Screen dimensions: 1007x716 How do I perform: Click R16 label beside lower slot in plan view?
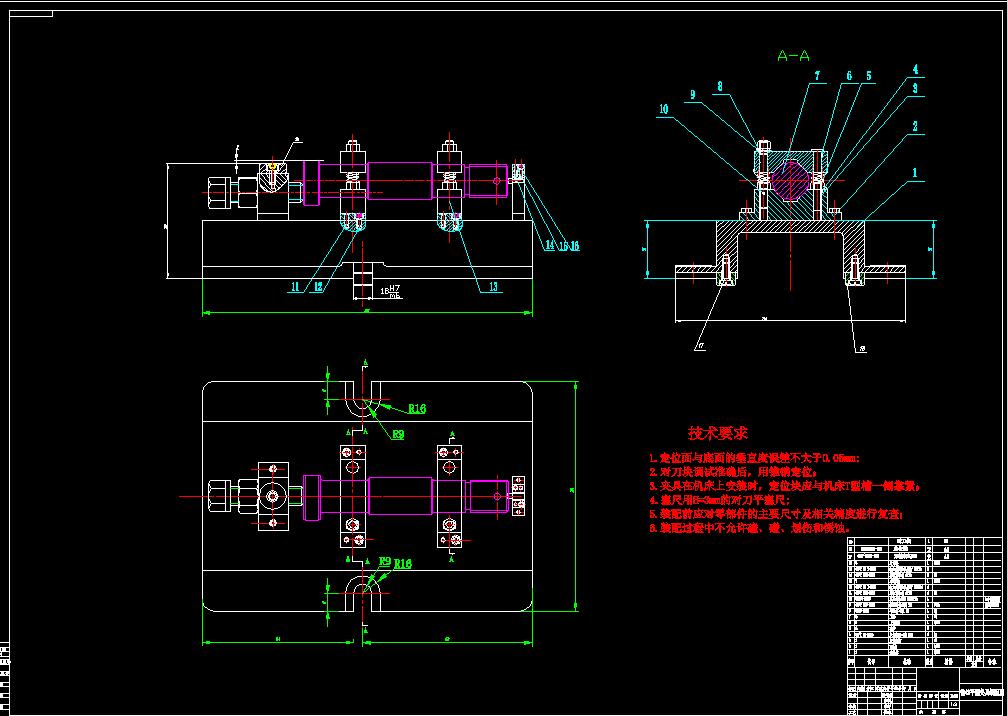(403, 564)
